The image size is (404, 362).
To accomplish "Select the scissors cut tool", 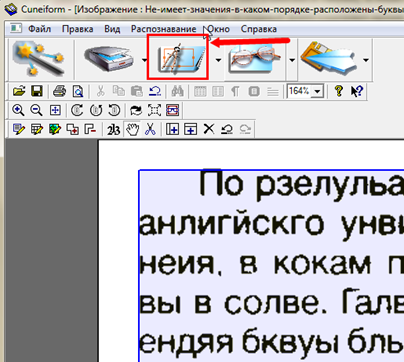I will 150,129.
